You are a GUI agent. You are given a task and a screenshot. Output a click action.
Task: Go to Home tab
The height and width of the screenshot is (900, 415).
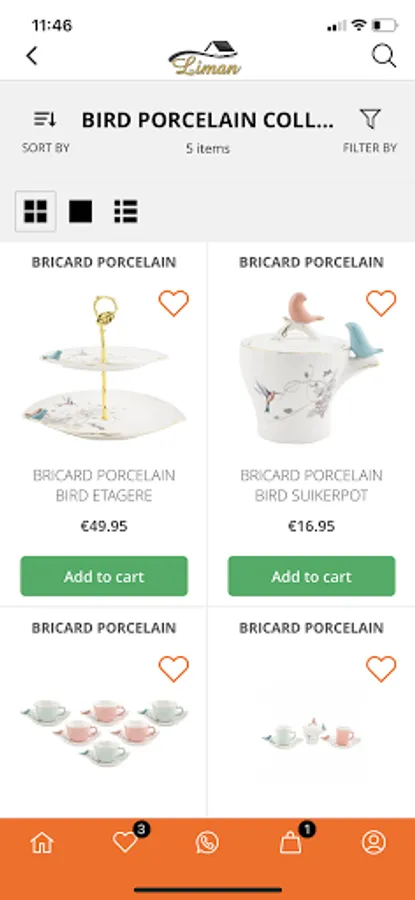click(42, 843)
